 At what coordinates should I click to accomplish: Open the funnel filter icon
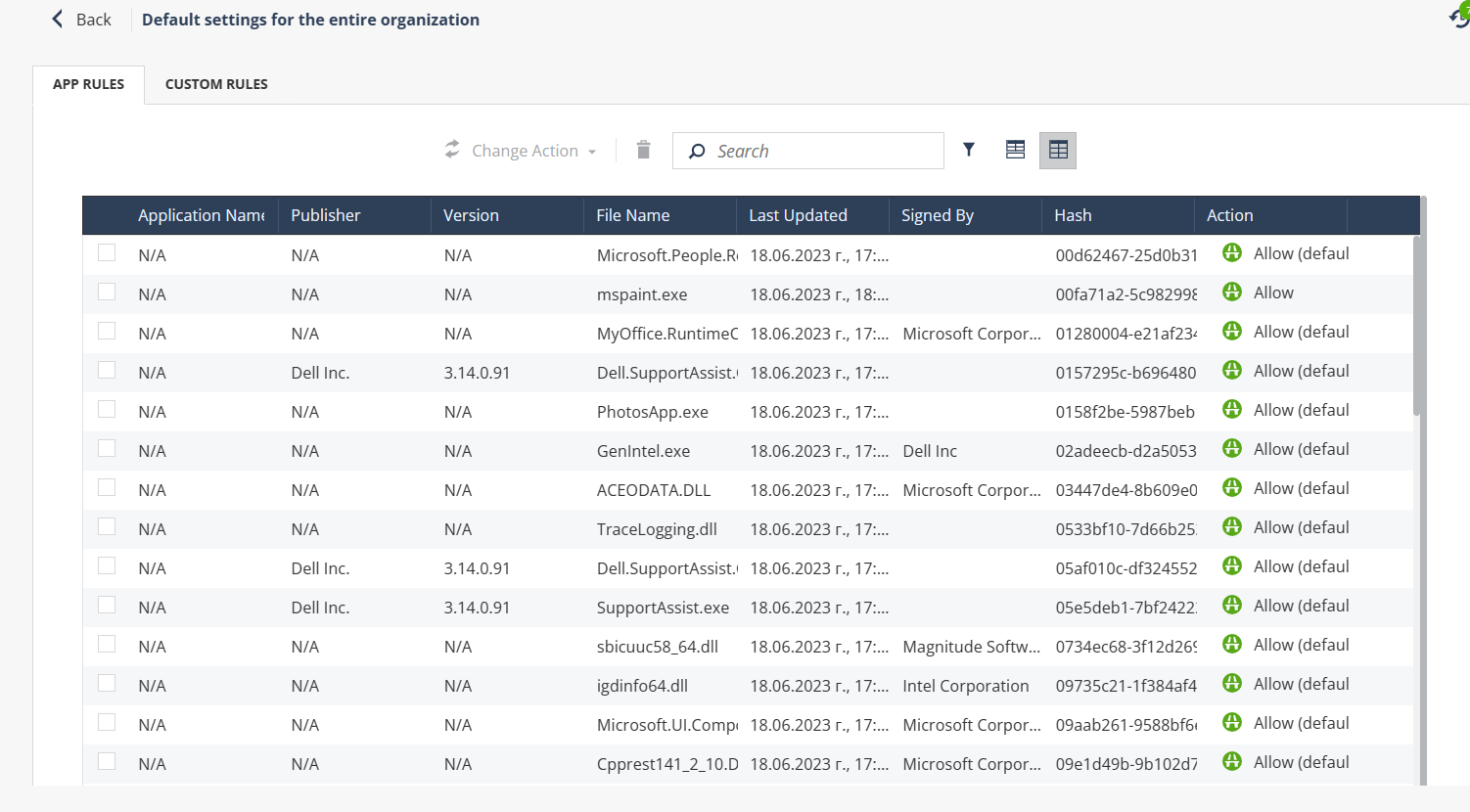(969, 150)
